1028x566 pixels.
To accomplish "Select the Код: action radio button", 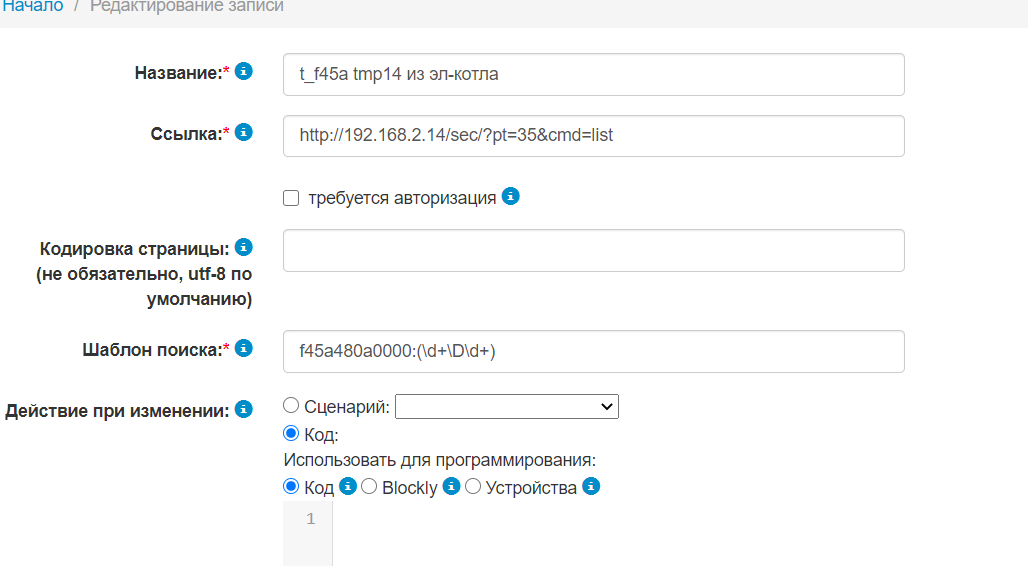I will click(291, 434).
